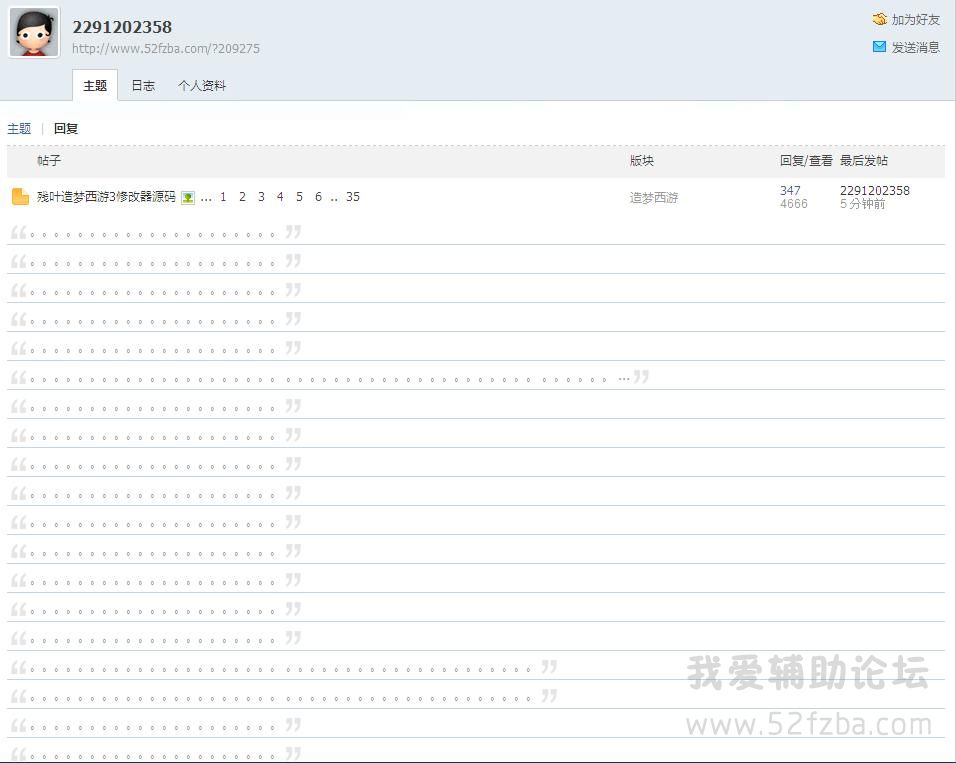The height and width of the screenshot is (763, 956).
Task: Go to thread page 1
Action: (223, 196)
